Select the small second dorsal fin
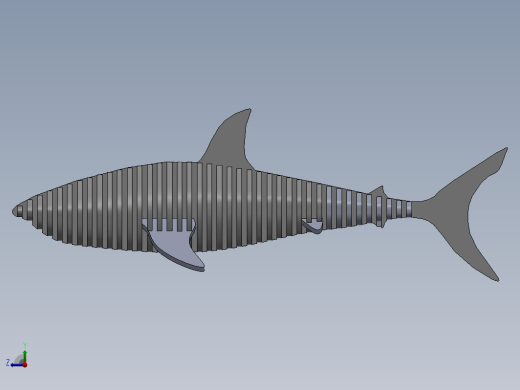Image resolution: width=520 pixels, height=390 pixels. 379,191
